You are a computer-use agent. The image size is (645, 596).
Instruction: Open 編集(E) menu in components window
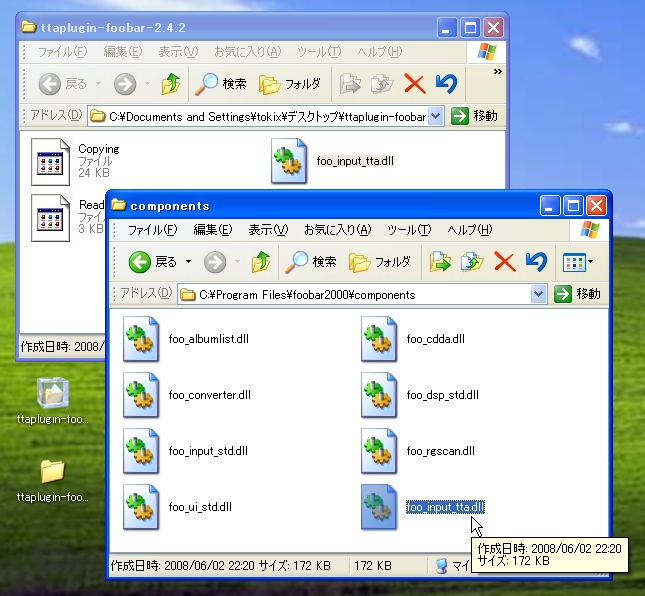coord(213,230)
